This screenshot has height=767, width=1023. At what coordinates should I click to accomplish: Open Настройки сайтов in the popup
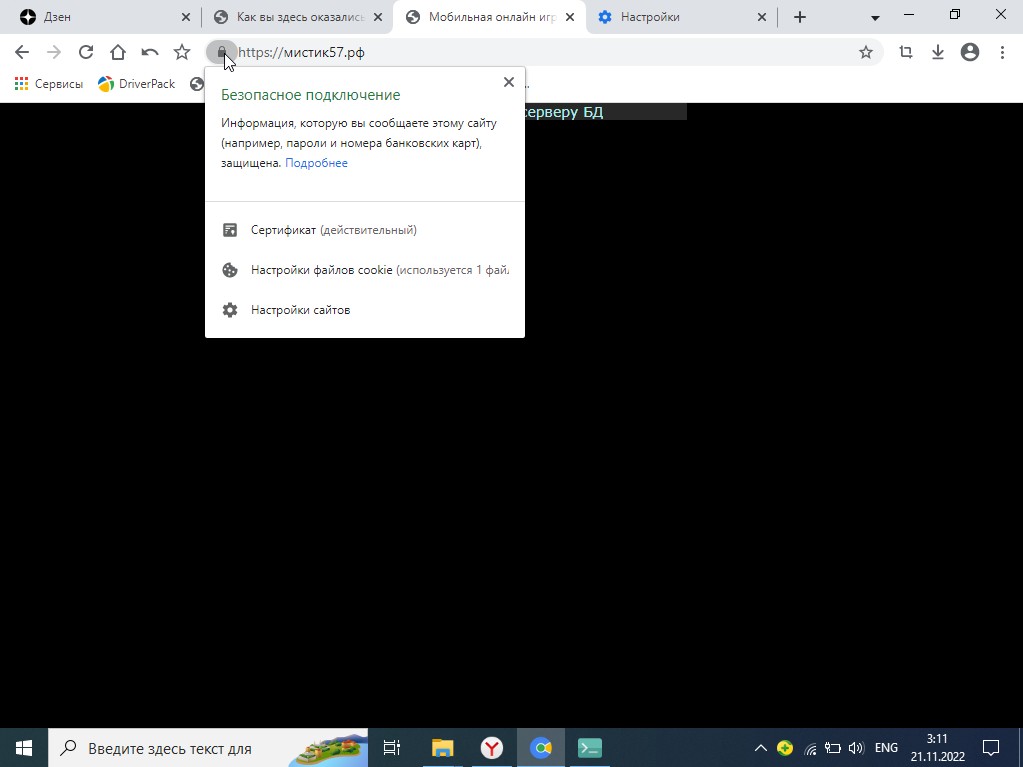click(x=300, y=310)
